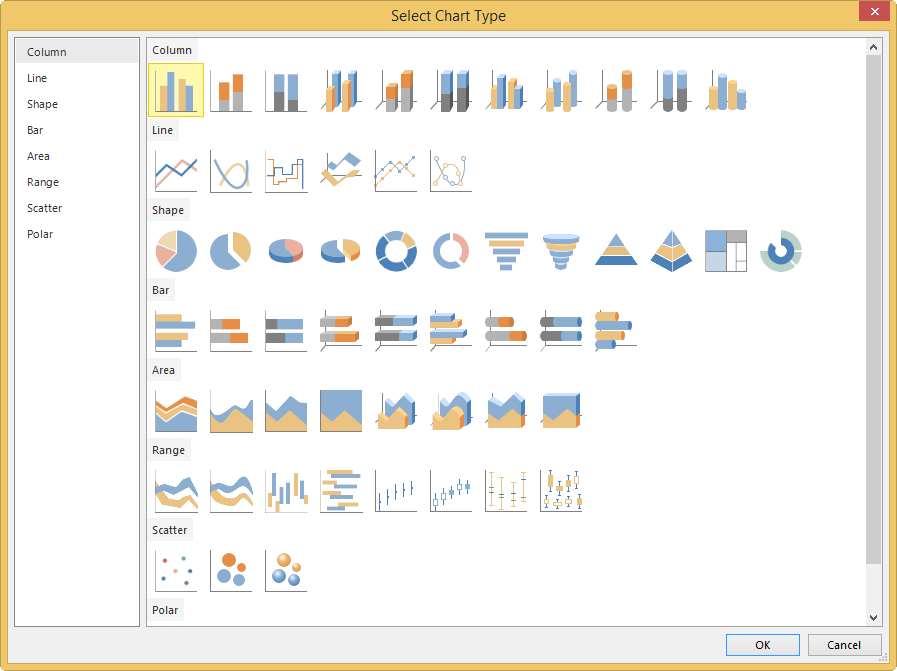897x671 pixels.
Task: Select Area category in sidebar
Action: (77, 156)
